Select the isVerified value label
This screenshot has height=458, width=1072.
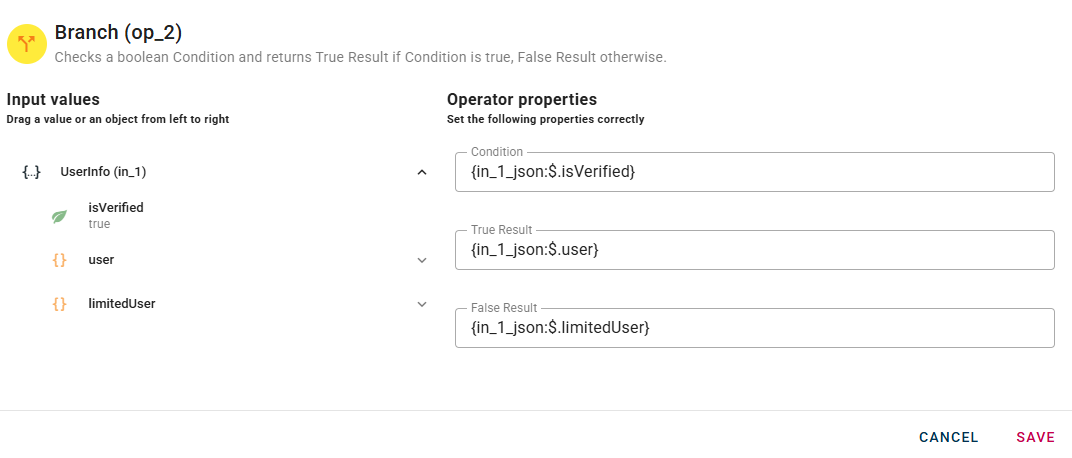tap(116, 208)
